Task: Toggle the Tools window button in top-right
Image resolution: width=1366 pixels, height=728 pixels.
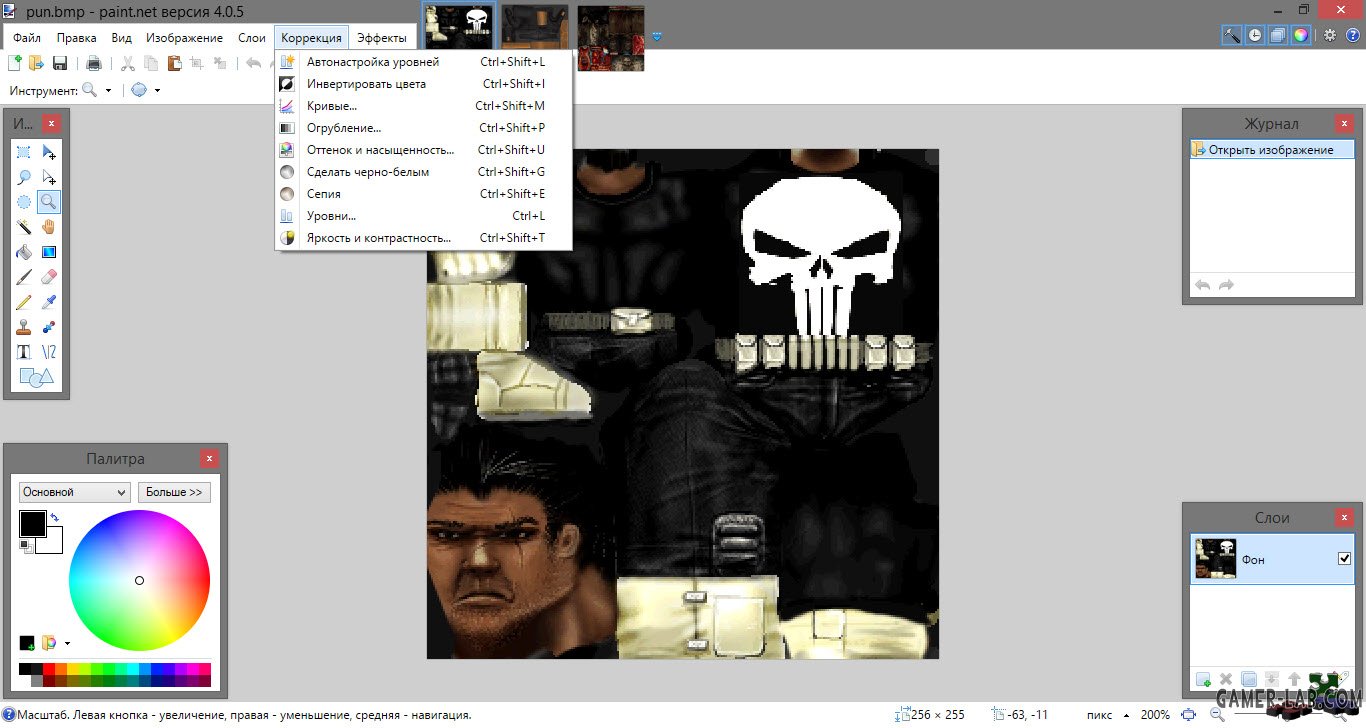Action: pos(1232,35)
